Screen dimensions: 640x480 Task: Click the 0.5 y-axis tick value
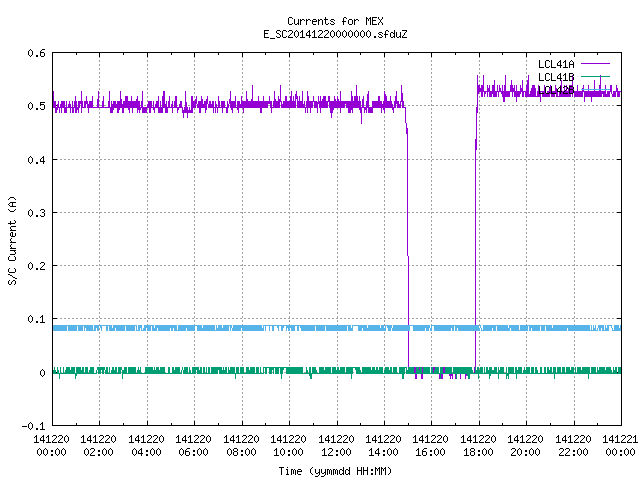36,106
